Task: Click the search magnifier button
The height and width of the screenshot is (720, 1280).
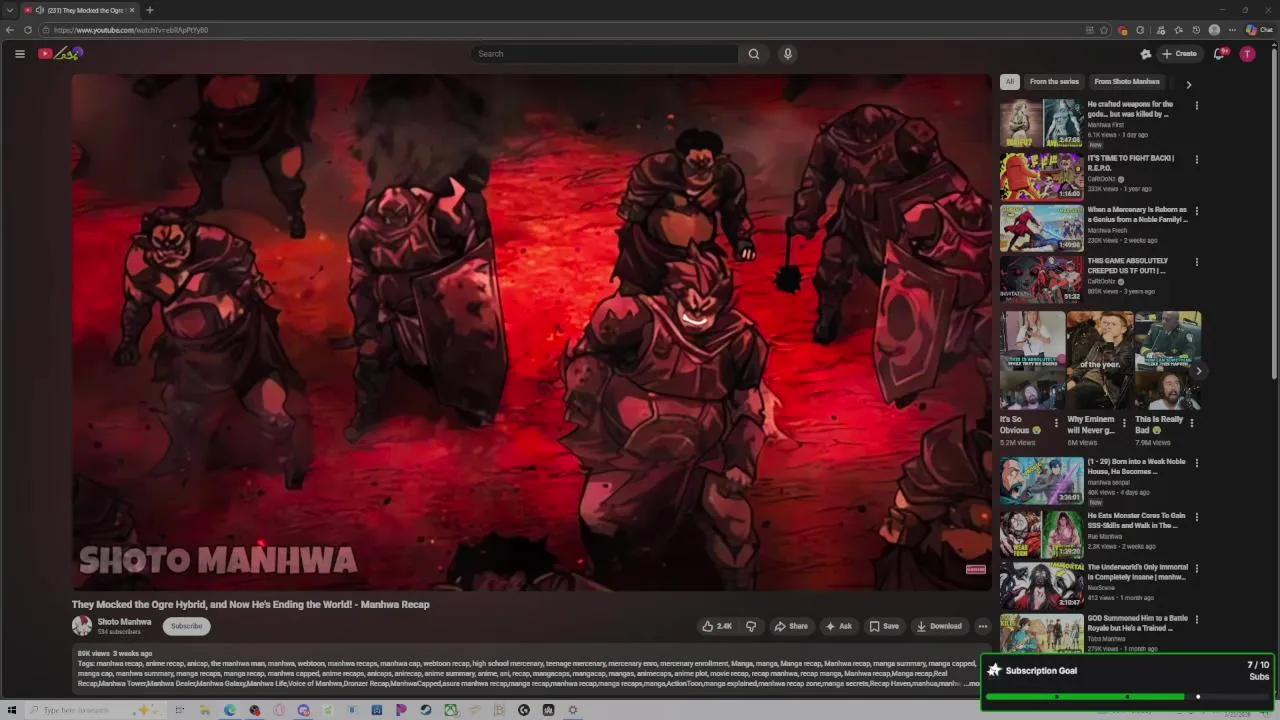Action: [x=754, y=54]
